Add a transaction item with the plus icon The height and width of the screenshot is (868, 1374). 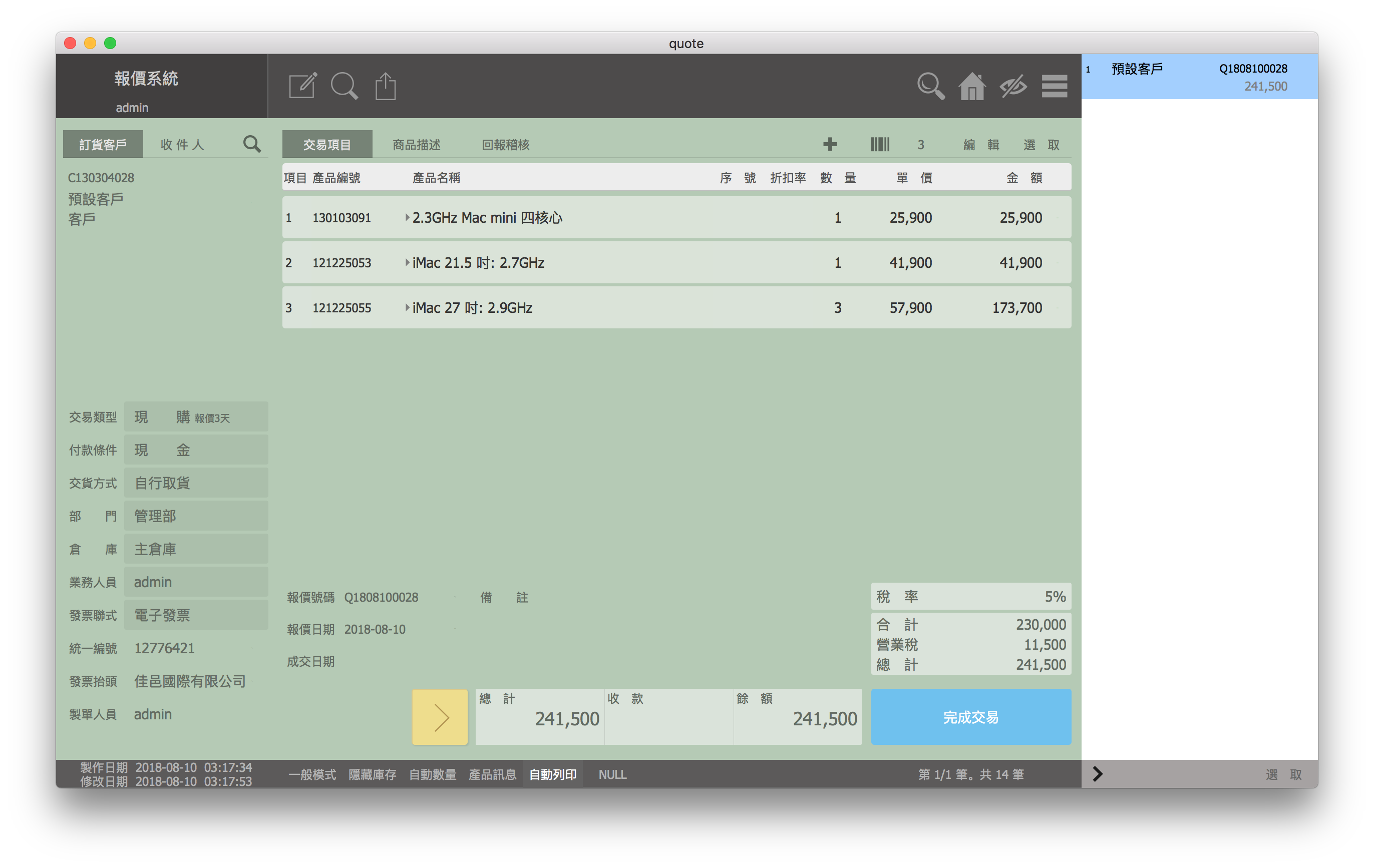tap(830, 144)
